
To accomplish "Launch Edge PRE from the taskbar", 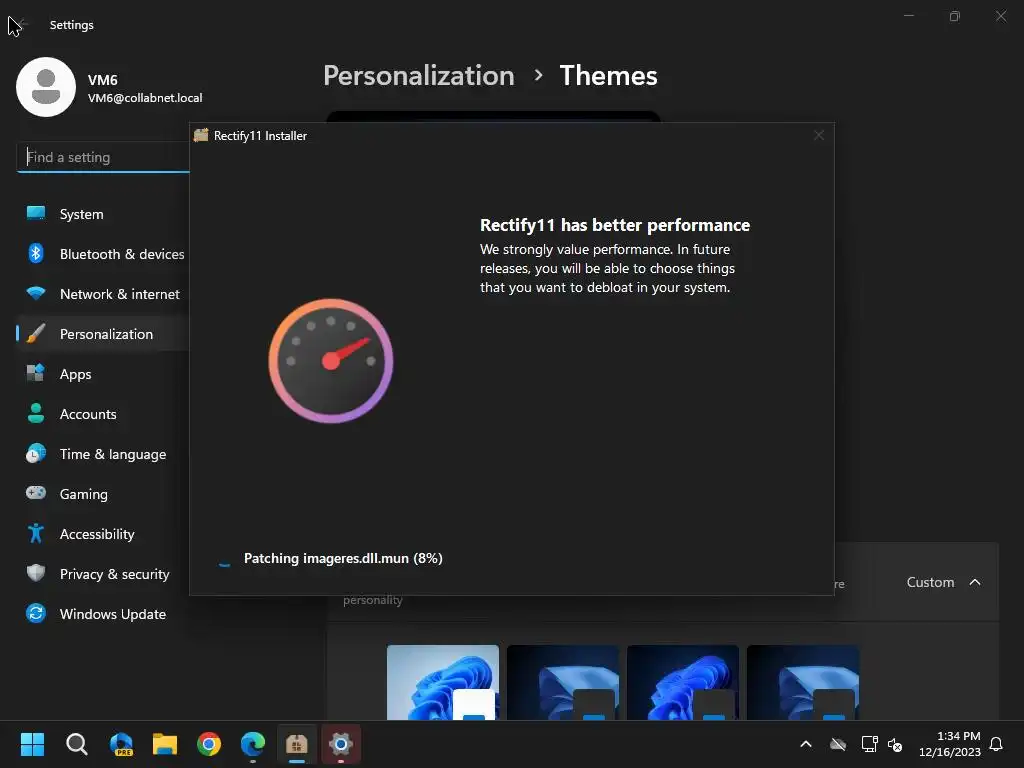I will pos(121,744).
